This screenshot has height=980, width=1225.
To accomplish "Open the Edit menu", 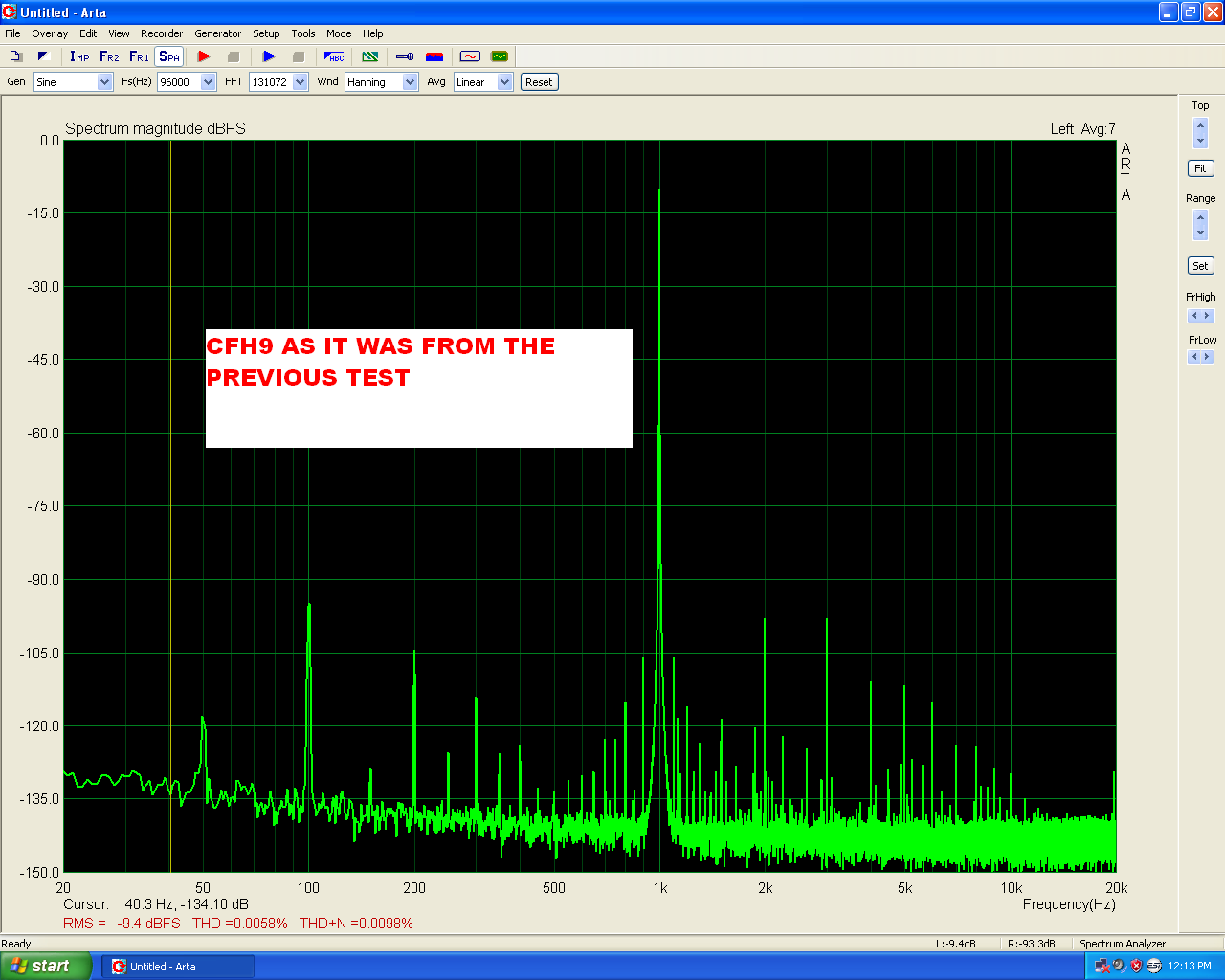I will (88, 33).
